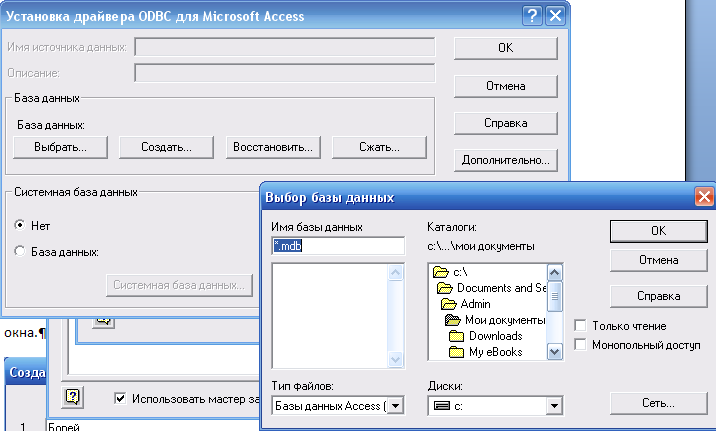The image size is (716, 431).
Task: Click the c:\...\мои документы path text
Action: coord(480,246)
